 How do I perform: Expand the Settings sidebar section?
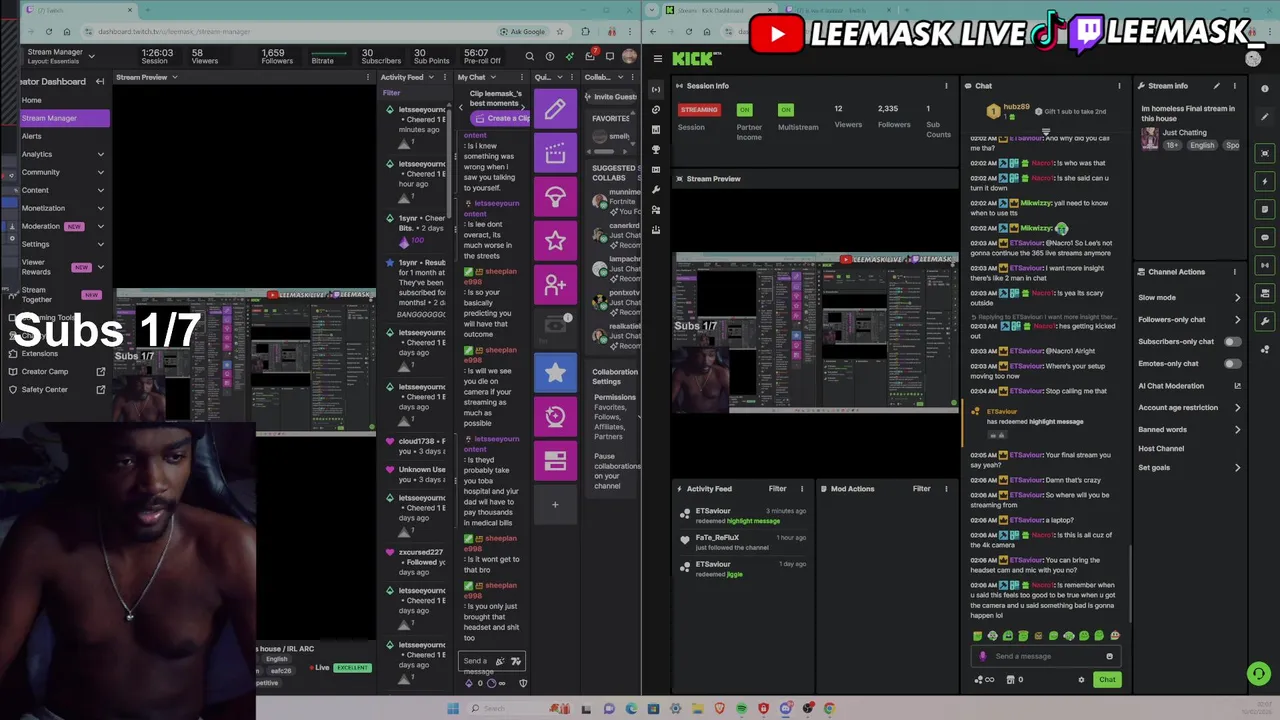click(x=100, y=244)
